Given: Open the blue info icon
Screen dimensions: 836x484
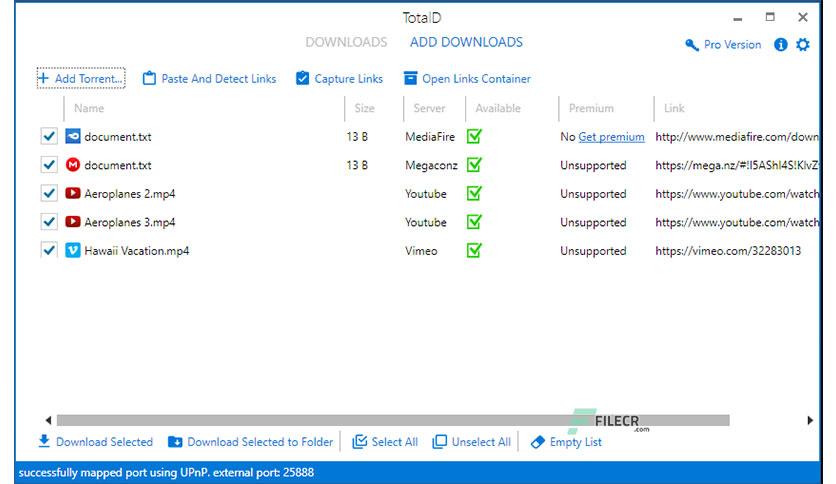Looking at the screenshot, I should [781, 45].
